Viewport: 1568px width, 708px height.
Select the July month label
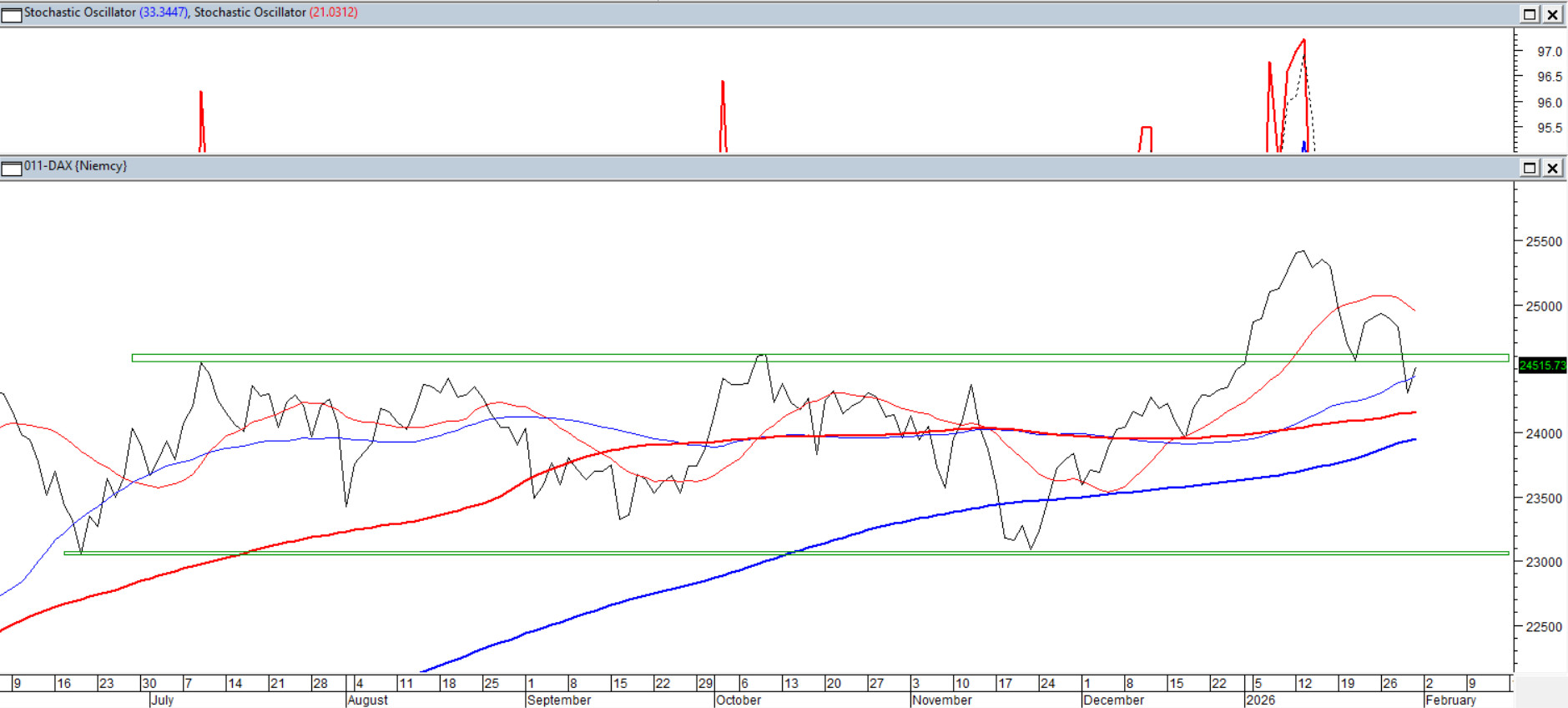point(162,700)
